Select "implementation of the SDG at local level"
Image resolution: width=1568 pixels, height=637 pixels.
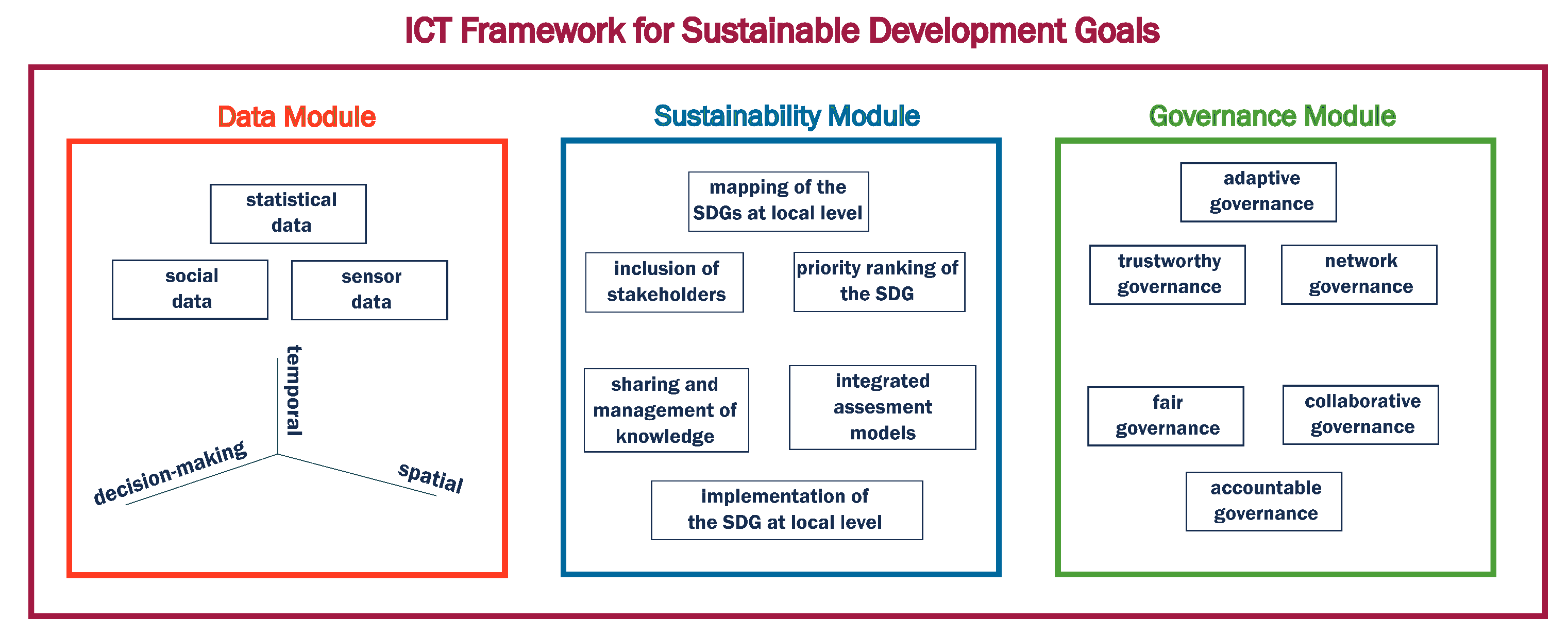click(786, 510)
